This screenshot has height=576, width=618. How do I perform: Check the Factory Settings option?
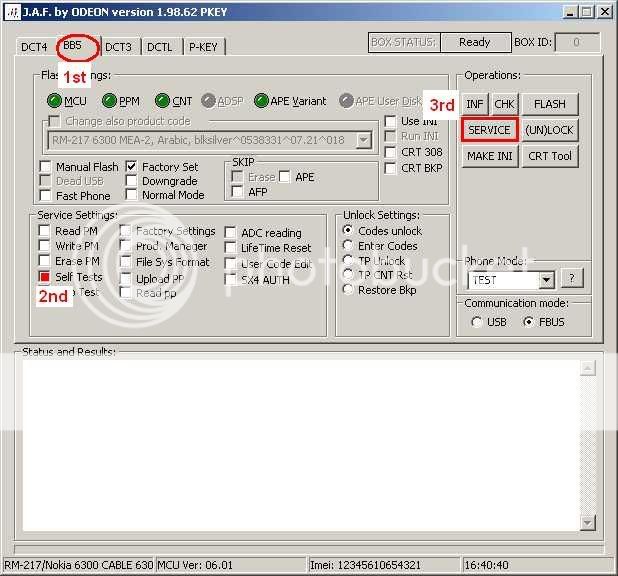pos(125,231)
